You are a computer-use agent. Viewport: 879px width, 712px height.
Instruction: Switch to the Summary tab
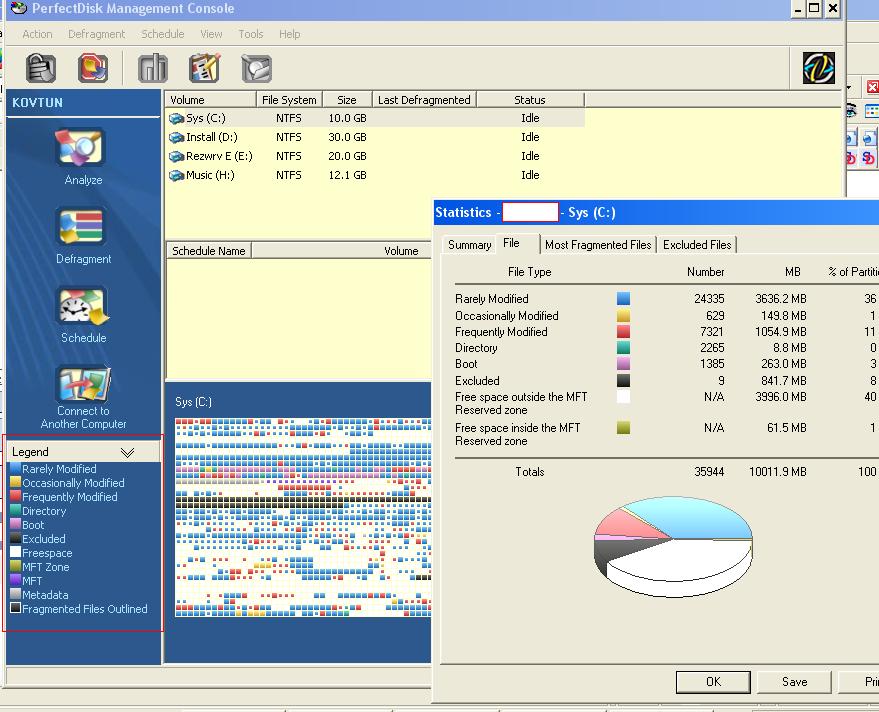[x=469, y=245]
